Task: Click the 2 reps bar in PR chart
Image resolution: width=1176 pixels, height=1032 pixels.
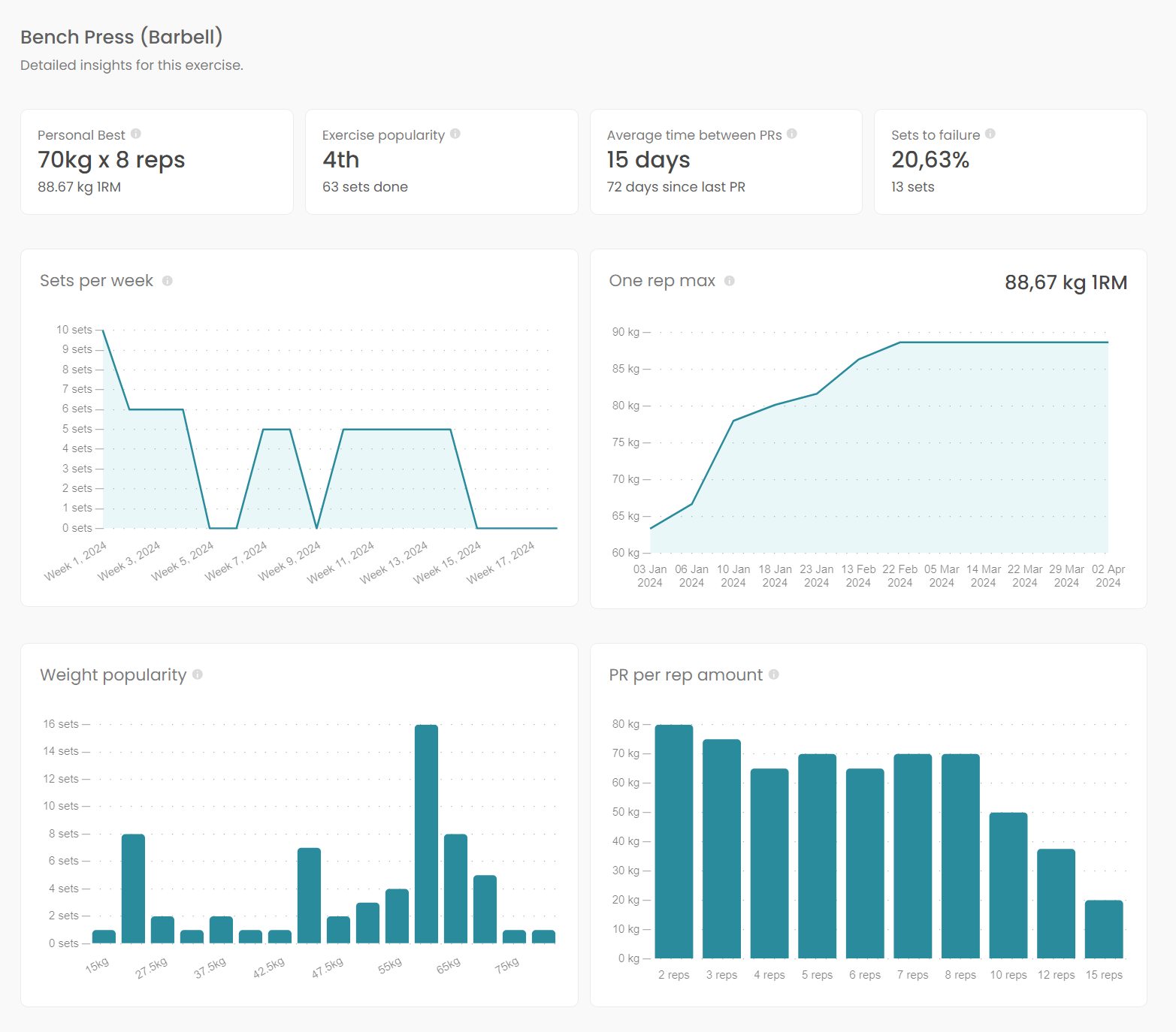Action: [674, 841]
